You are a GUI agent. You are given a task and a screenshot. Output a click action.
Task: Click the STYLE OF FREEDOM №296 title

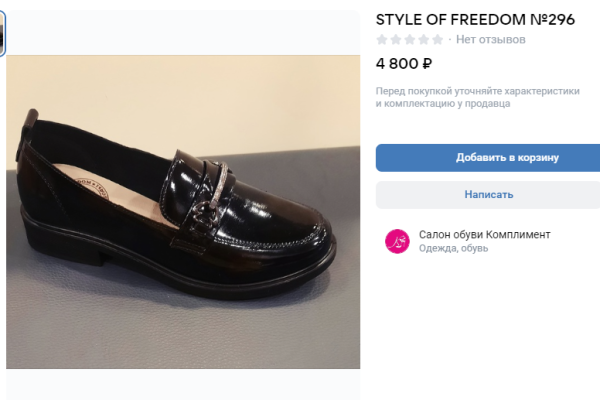coord(475,19)
